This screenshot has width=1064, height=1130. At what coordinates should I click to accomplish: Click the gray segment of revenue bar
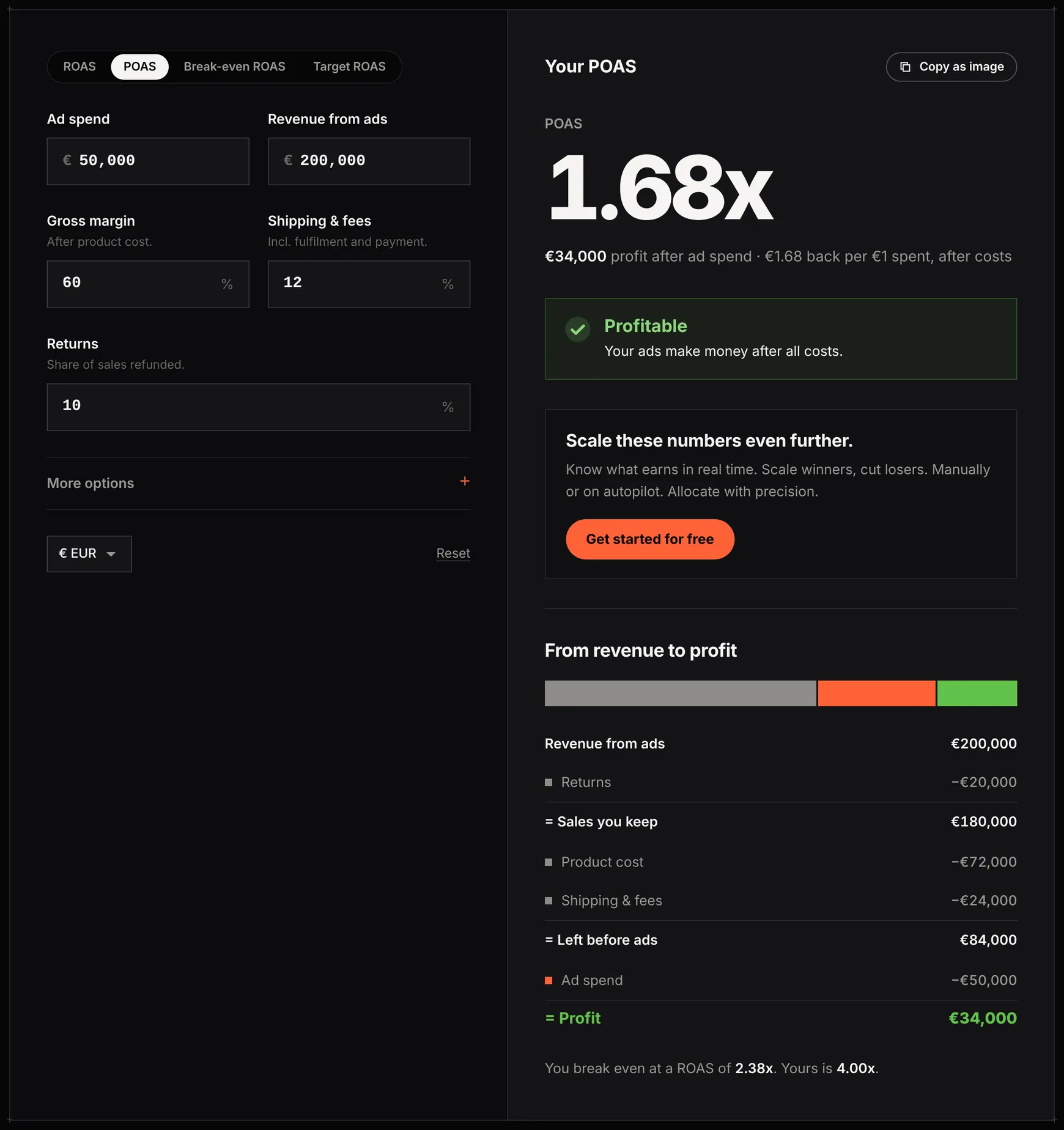(x=680, y=693)
